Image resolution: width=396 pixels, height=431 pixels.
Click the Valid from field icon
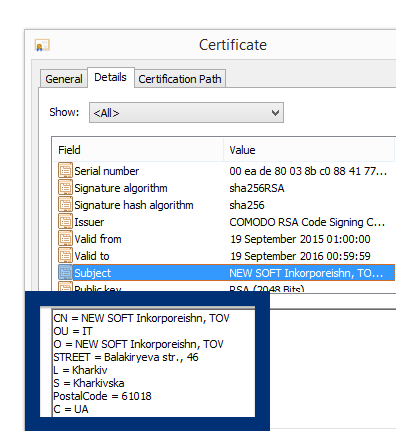click(x=65, y=239)
